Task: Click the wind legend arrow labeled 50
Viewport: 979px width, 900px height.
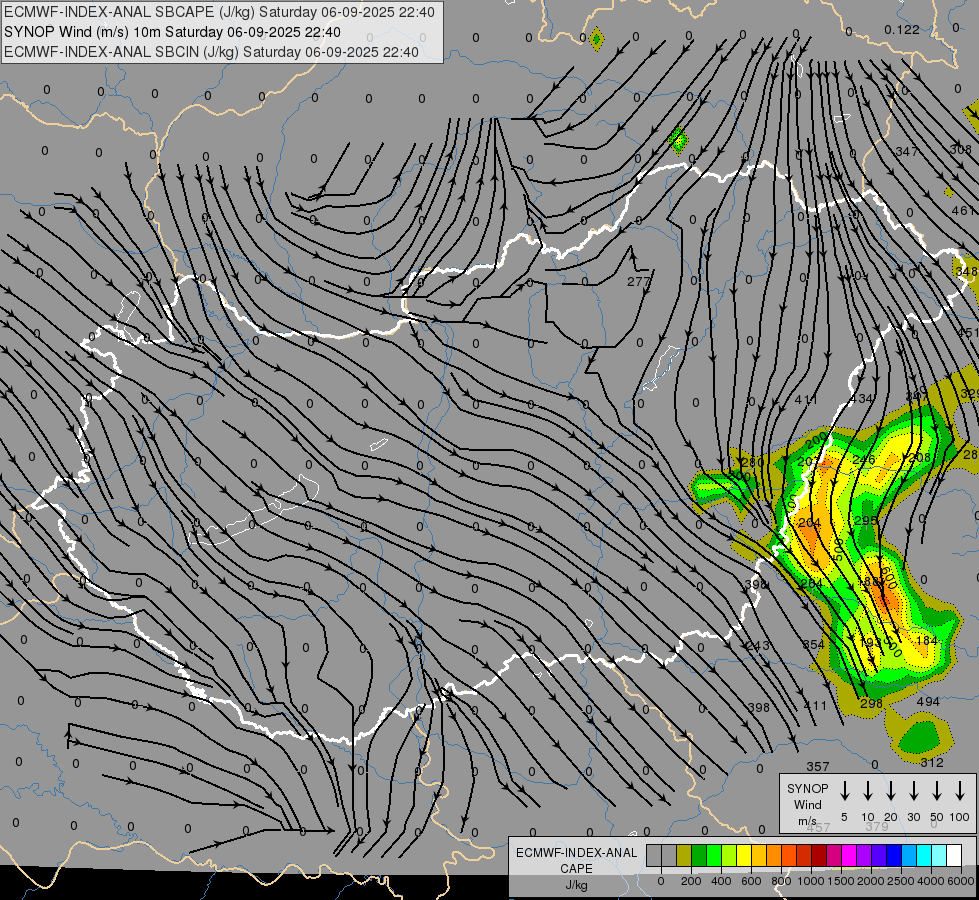Action: pos(937,791)
